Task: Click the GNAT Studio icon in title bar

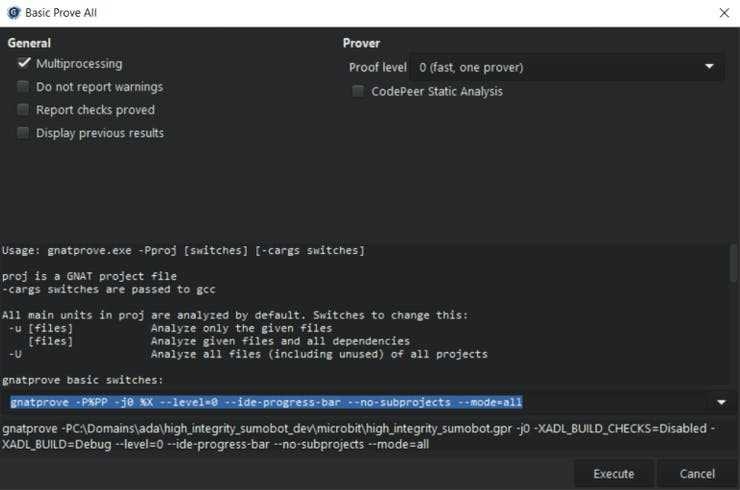Action: (x=13, y=13)
